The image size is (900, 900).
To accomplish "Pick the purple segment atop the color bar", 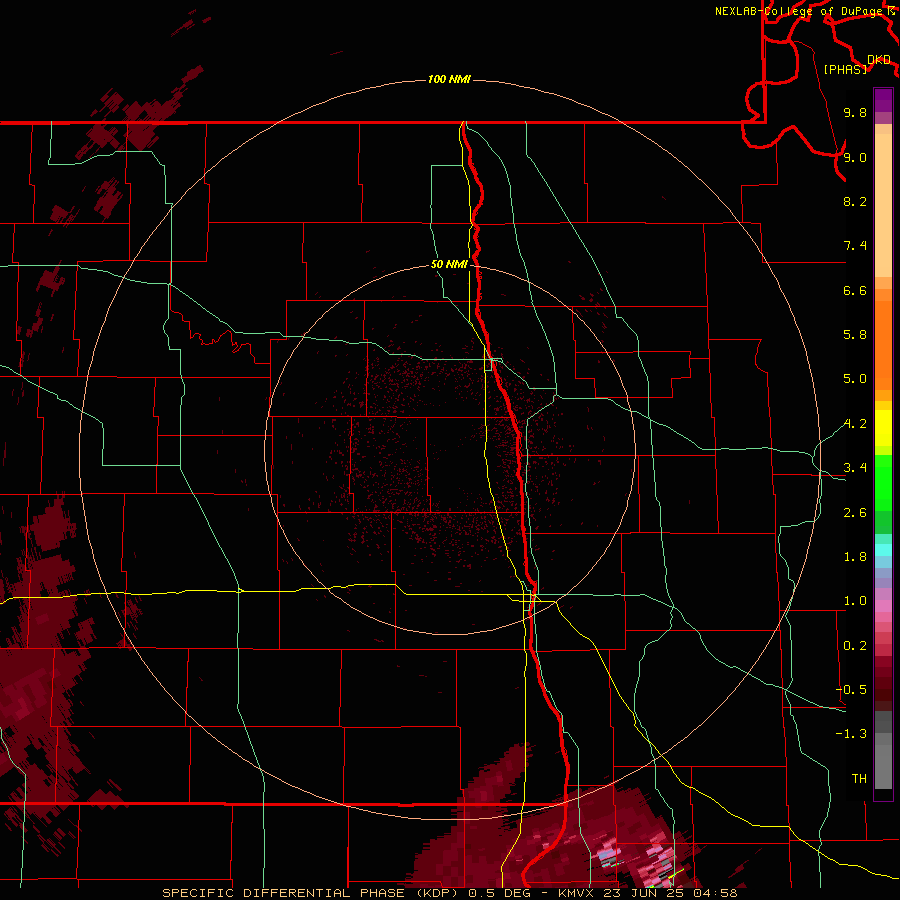I will pos(883,100).
